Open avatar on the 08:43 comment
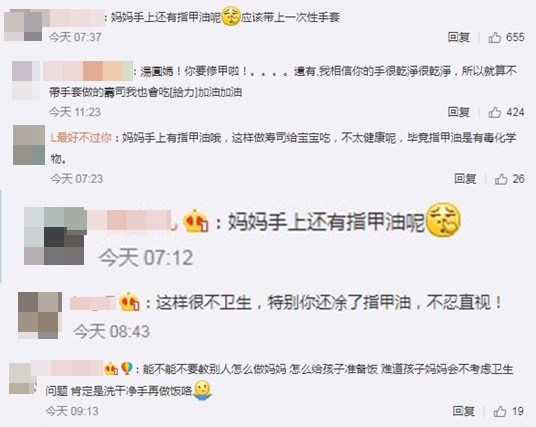This screenshot has width=536, height=427. tap(40, 315)
